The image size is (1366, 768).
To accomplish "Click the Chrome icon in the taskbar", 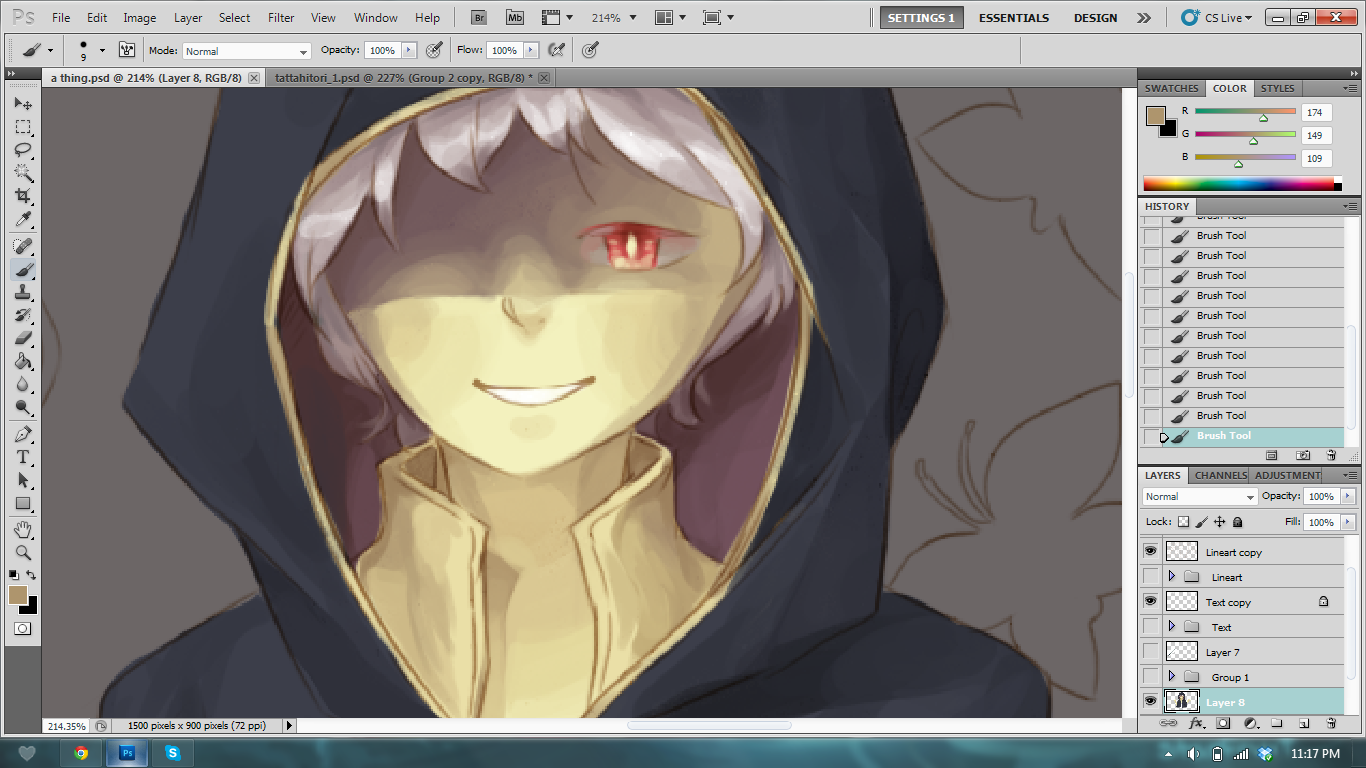I will [81, 753].
